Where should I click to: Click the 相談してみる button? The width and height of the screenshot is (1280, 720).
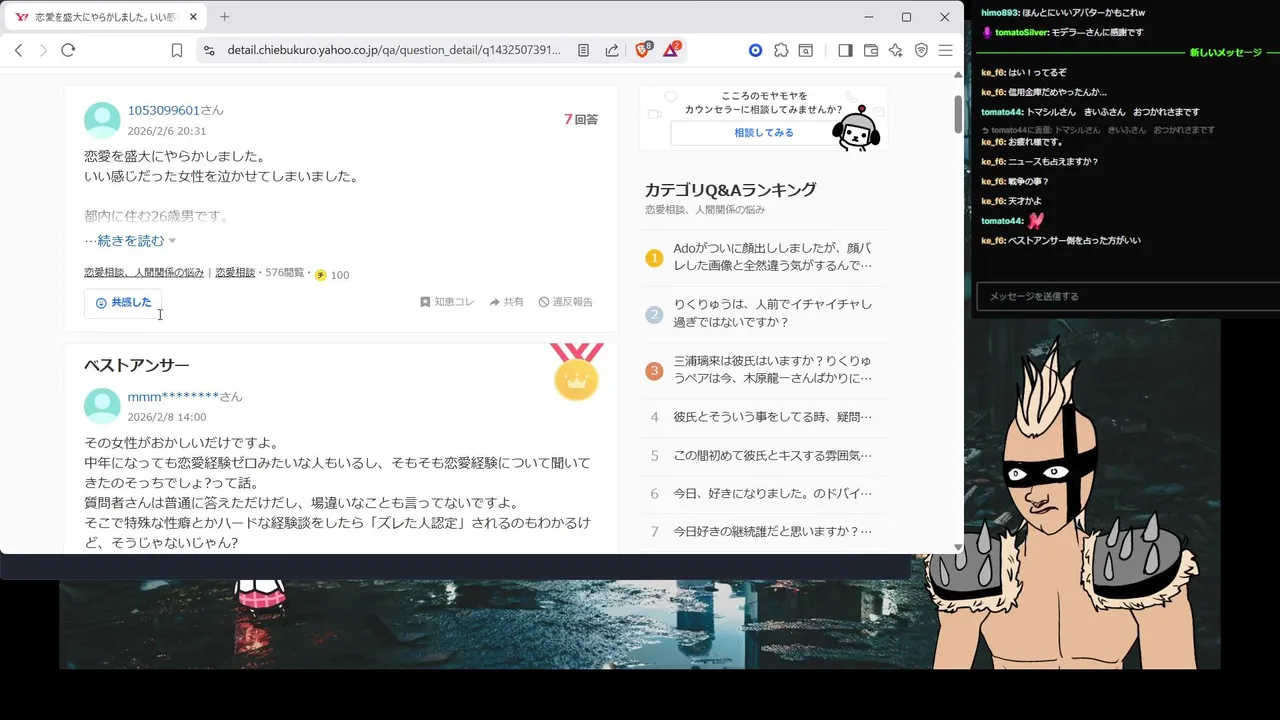click(x=763, y=133)
